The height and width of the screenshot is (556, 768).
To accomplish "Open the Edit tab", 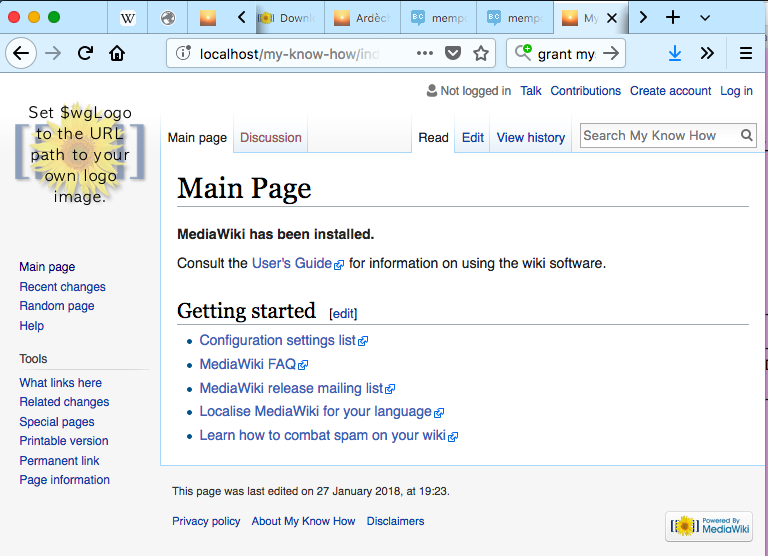I will (x=473, y=138).
